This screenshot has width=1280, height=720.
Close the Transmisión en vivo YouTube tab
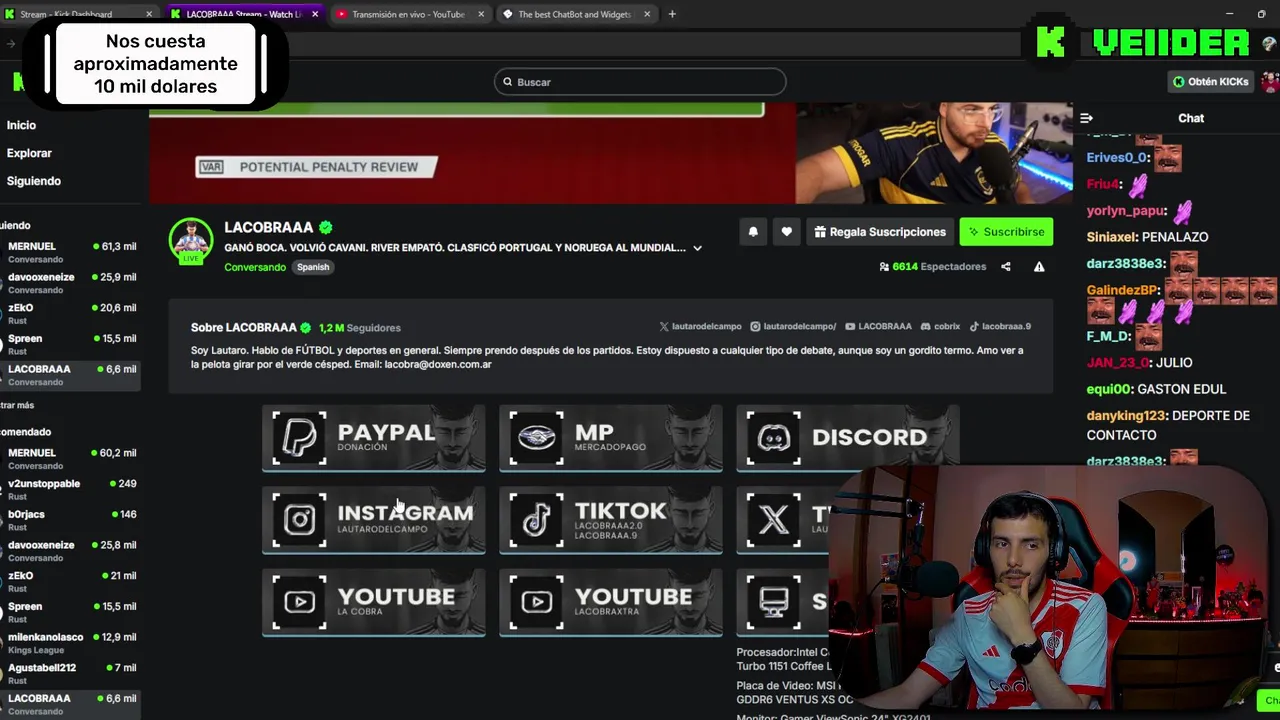tap(481, 14)
